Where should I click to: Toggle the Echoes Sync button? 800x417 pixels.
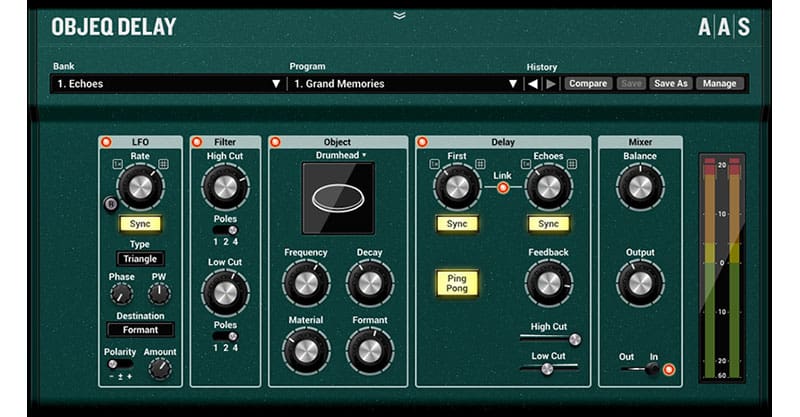point(548,224)
